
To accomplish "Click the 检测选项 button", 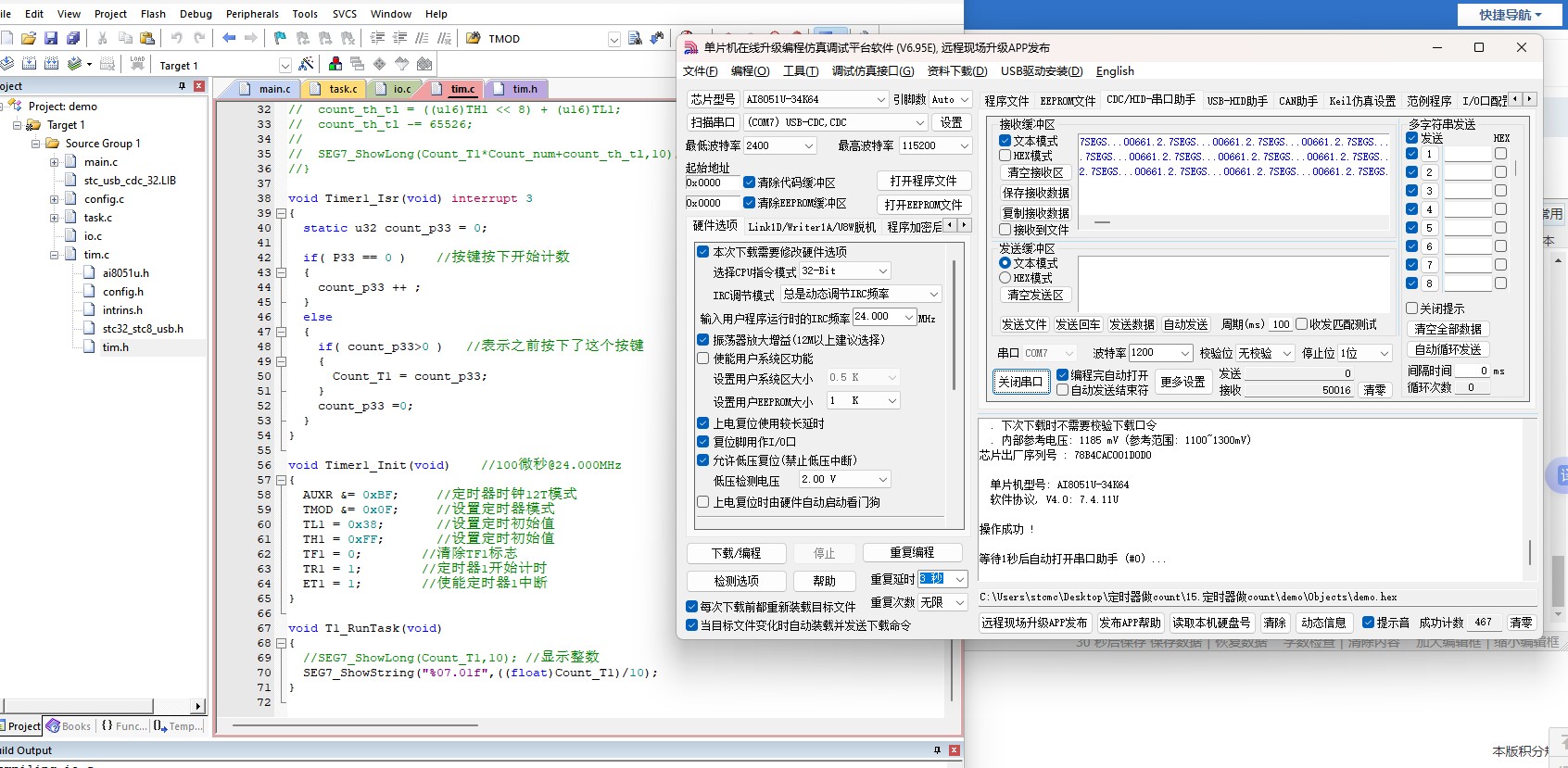I will point(737,581).
